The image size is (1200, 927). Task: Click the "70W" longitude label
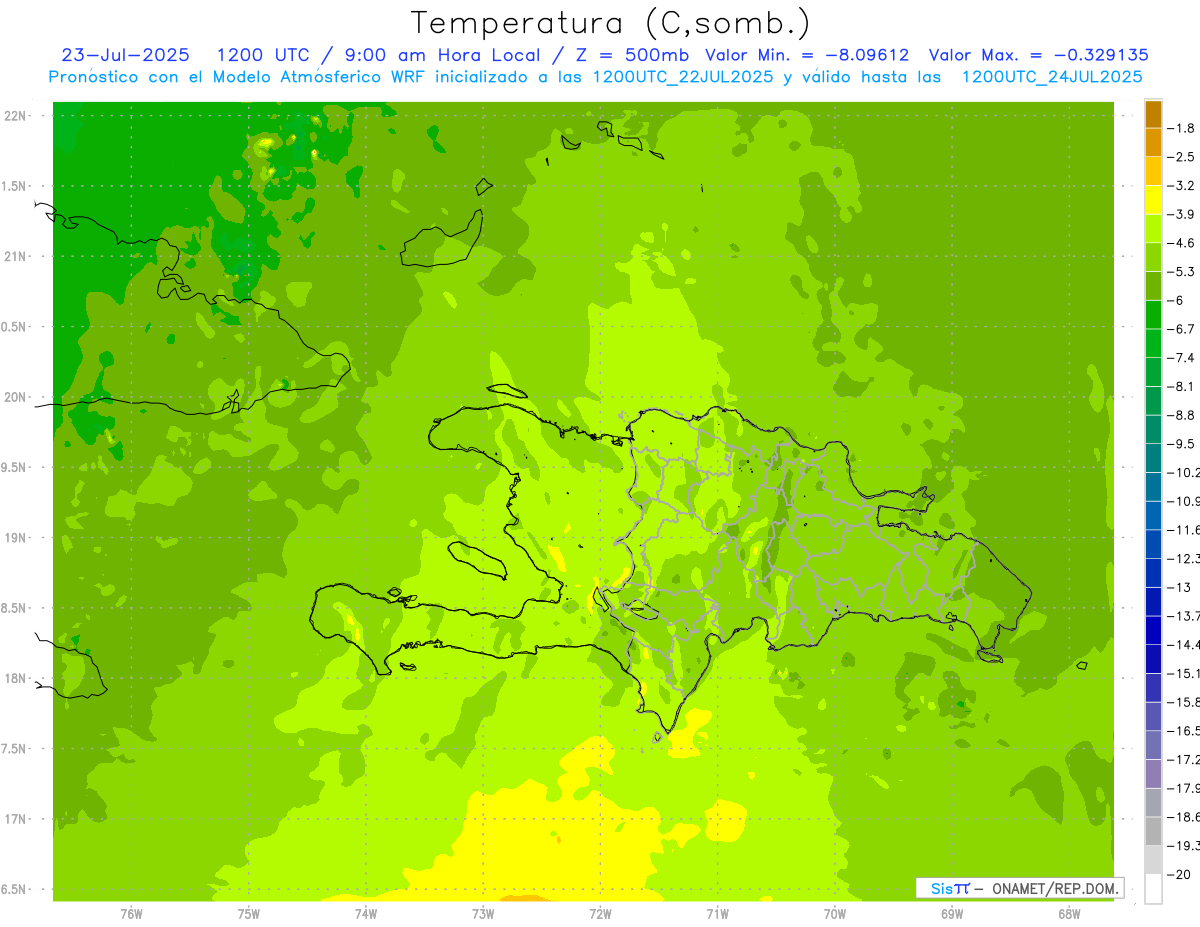pos(835,914)
